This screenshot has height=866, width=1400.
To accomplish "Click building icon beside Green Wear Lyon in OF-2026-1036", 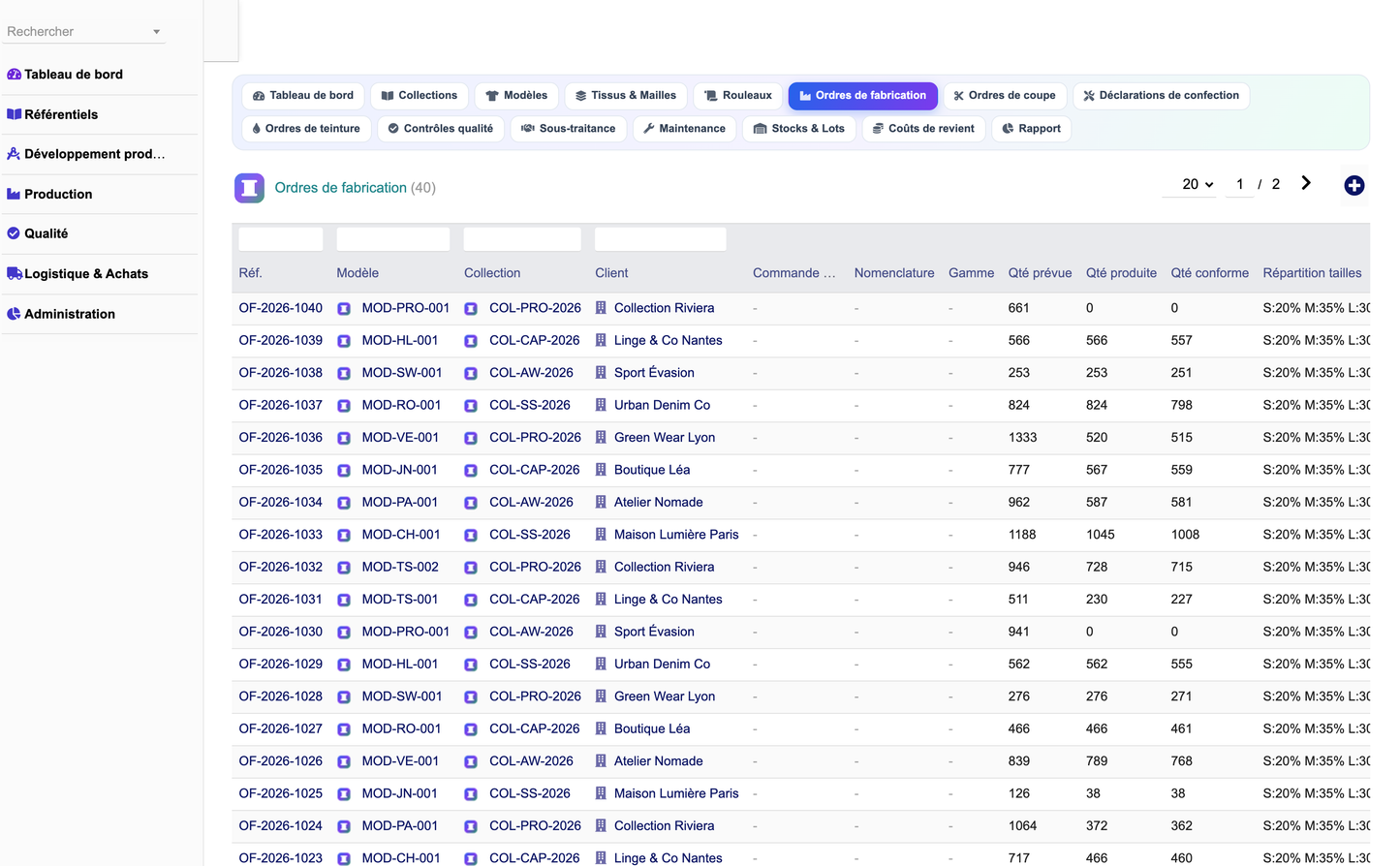I will point(601,438).
